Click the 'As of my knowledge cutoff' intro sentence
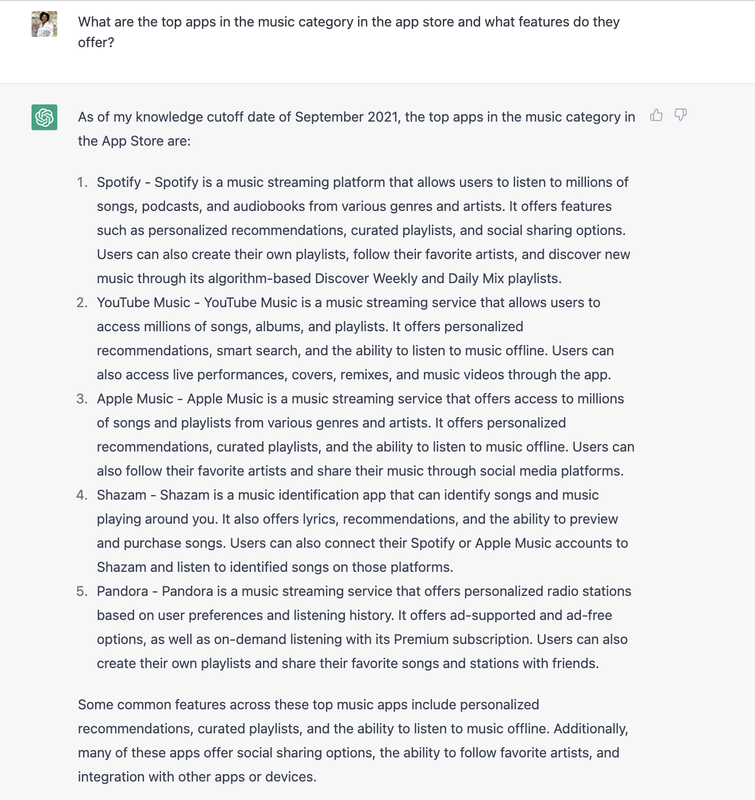The image size is (755, 800). (356, 129)
